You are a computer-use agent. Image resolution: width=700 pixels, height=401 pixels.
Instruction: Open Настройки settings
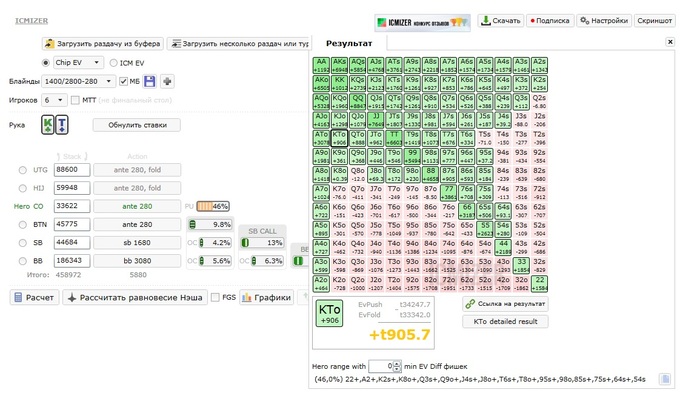point(604,21)
